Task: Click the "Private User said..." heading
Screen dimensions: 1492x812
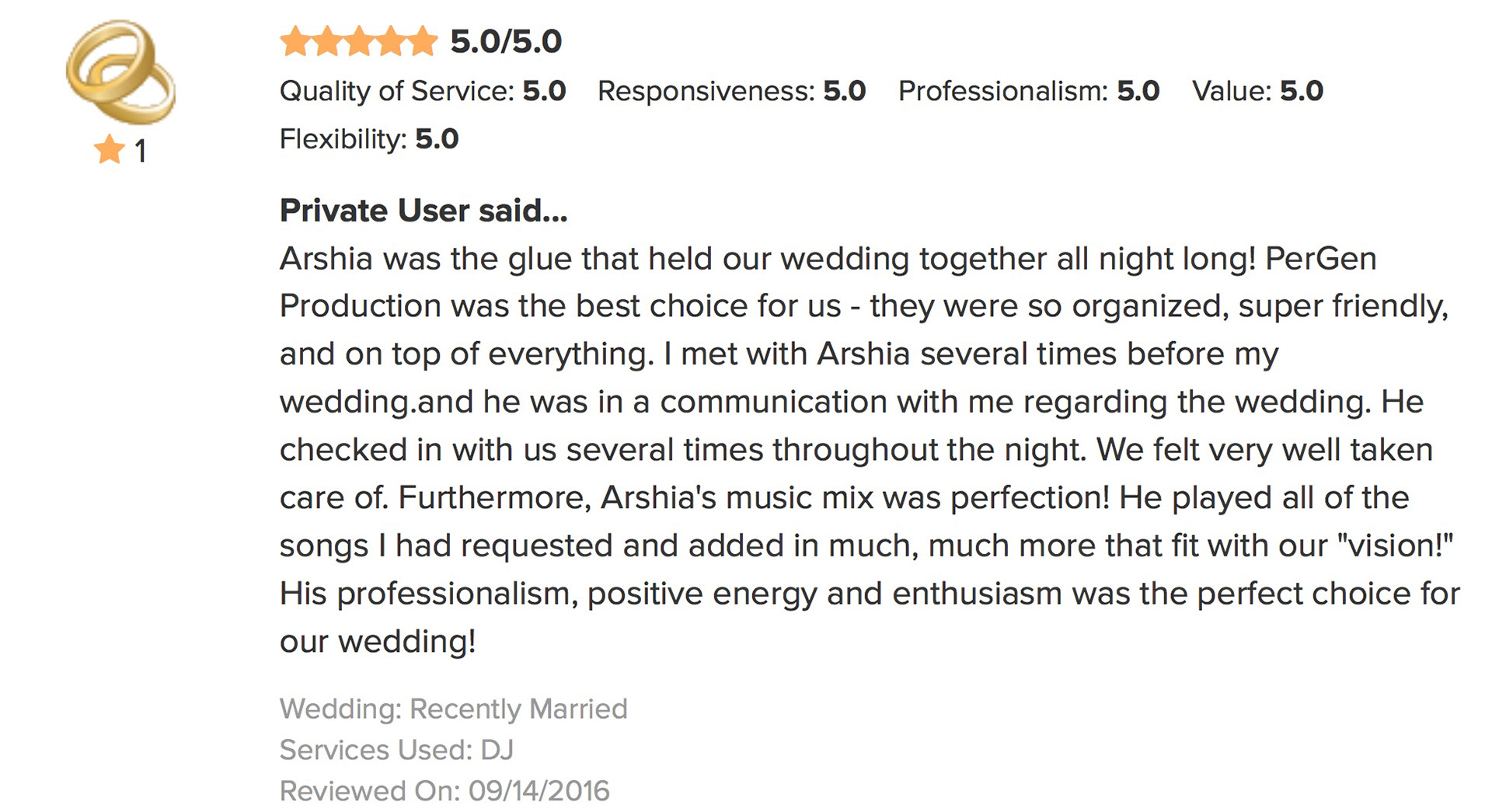Action: point(424,211)
